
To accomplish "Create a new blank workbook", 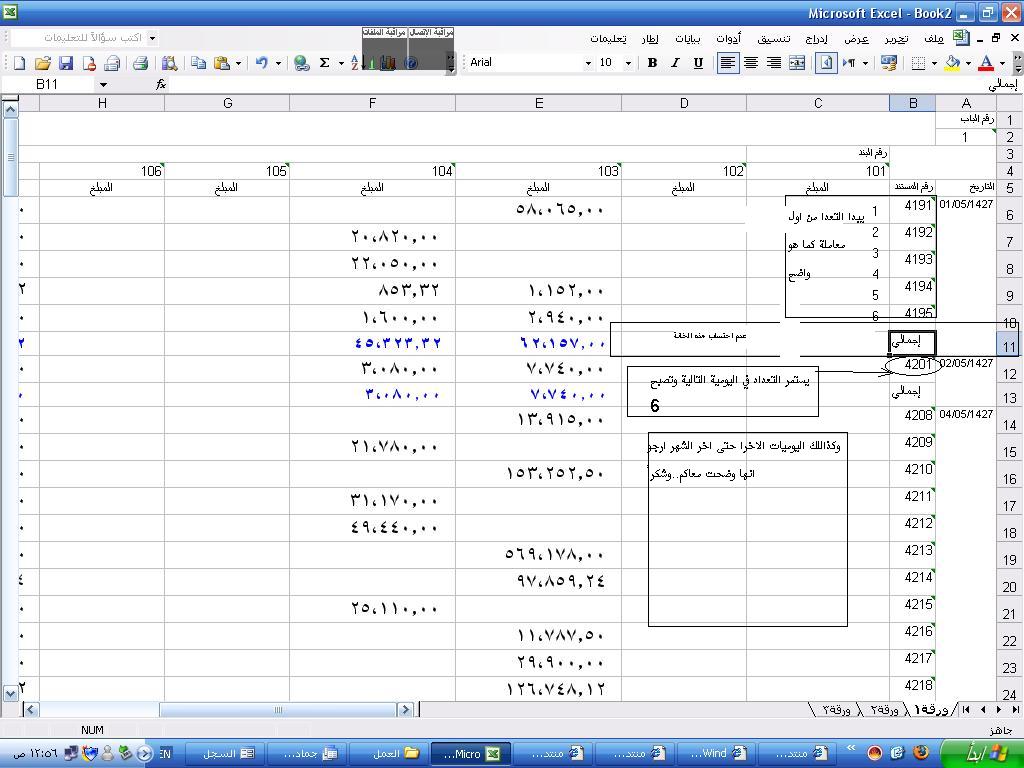I will click(x=20, y=63).
